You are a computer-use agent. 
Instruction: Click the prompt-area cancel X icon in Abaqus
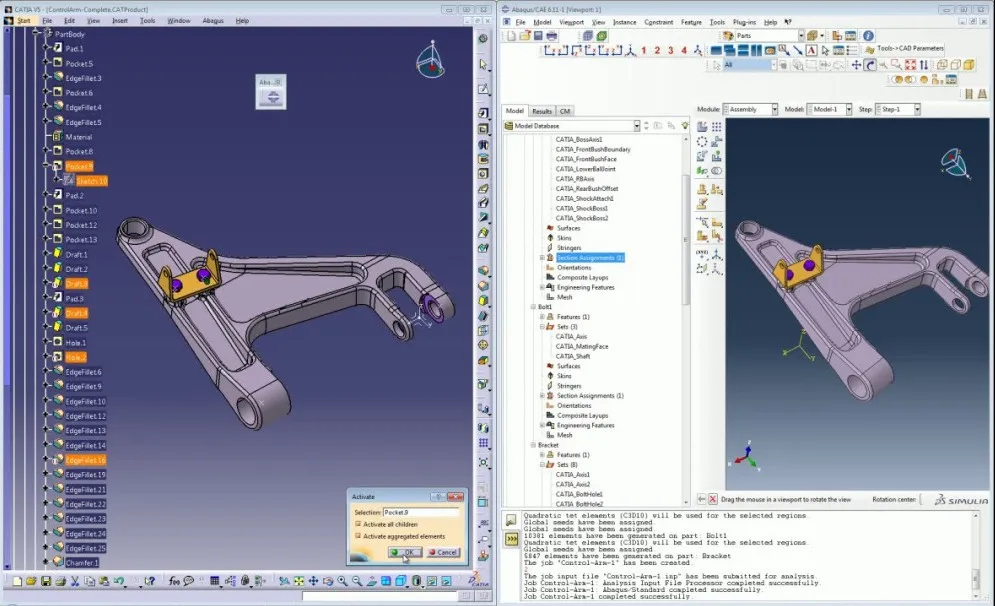(713, 499)
